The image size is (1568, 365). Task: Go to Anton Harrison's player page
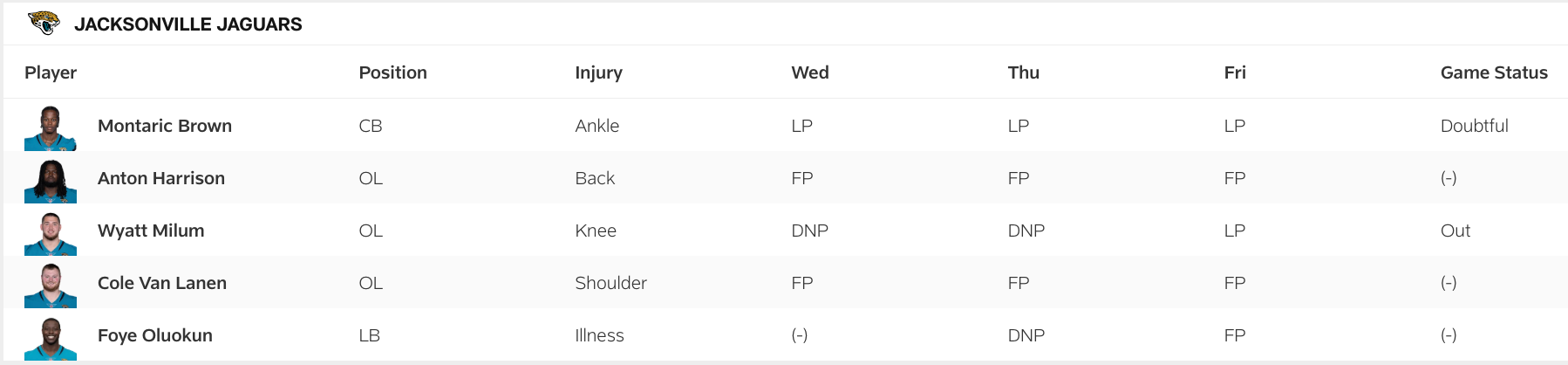[161, 178]
